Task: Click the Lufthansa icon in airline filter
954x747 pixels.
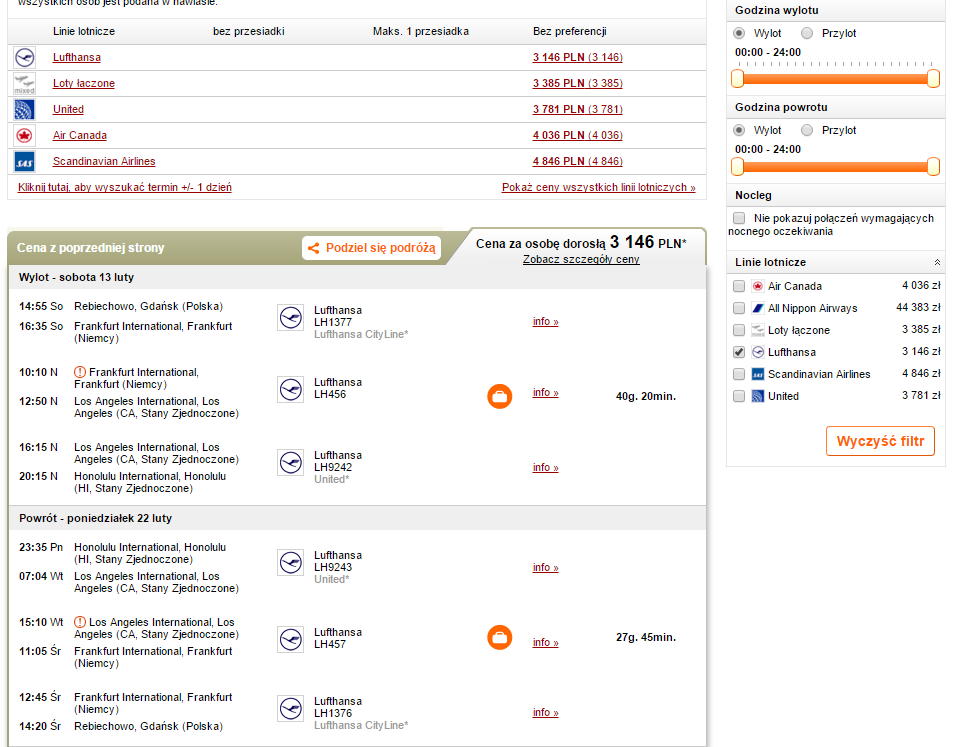Action: [758, 352]
